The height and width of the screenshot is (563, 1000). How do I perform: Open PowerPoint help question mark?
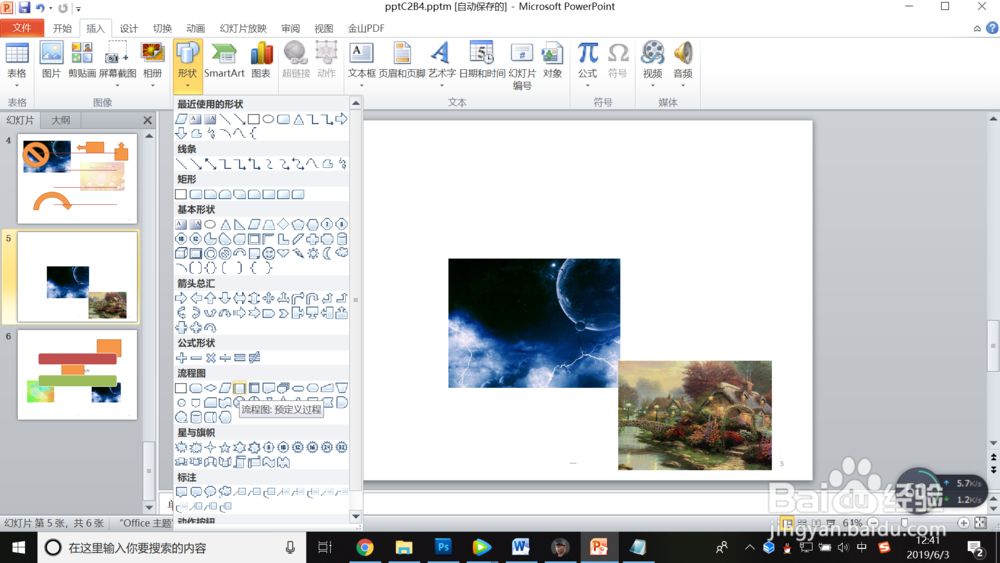992,28
